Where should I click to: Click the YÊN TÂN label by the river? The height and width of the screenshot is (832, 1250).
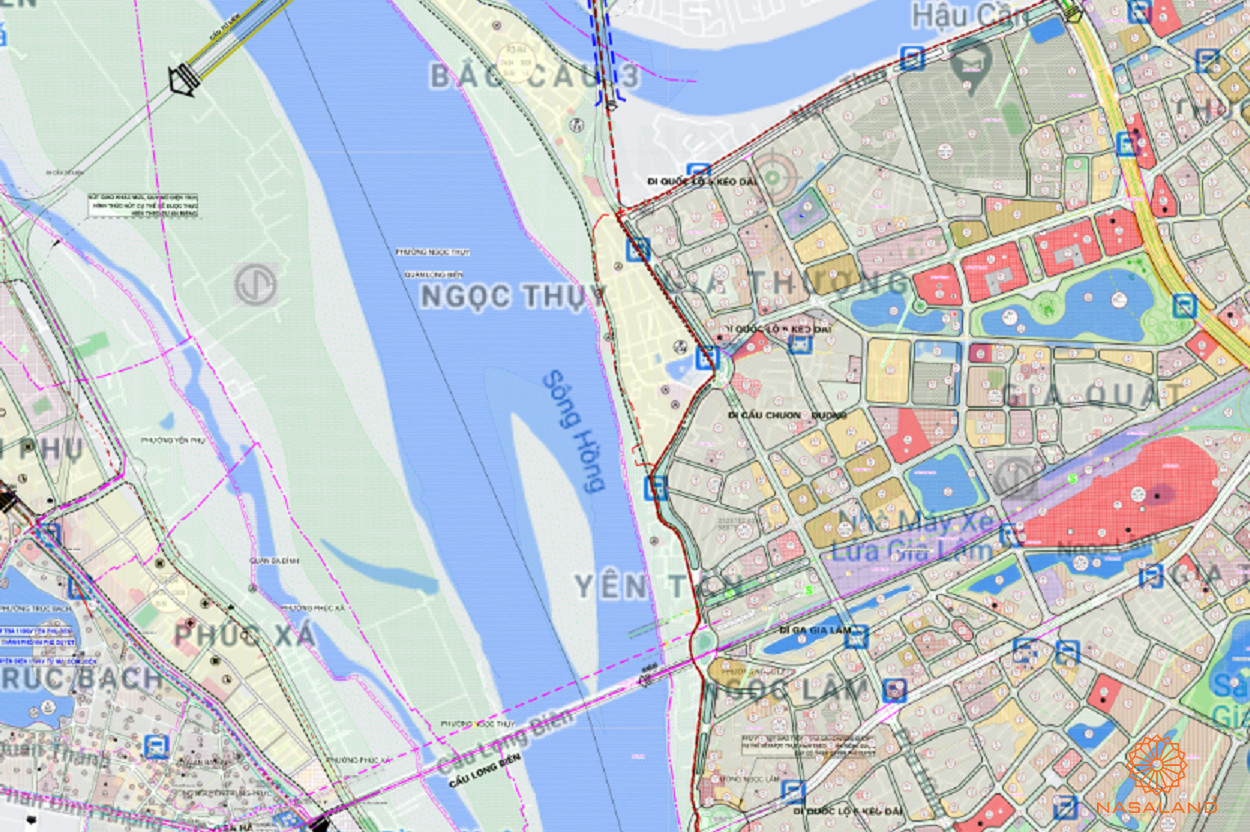tap(658, 586)
